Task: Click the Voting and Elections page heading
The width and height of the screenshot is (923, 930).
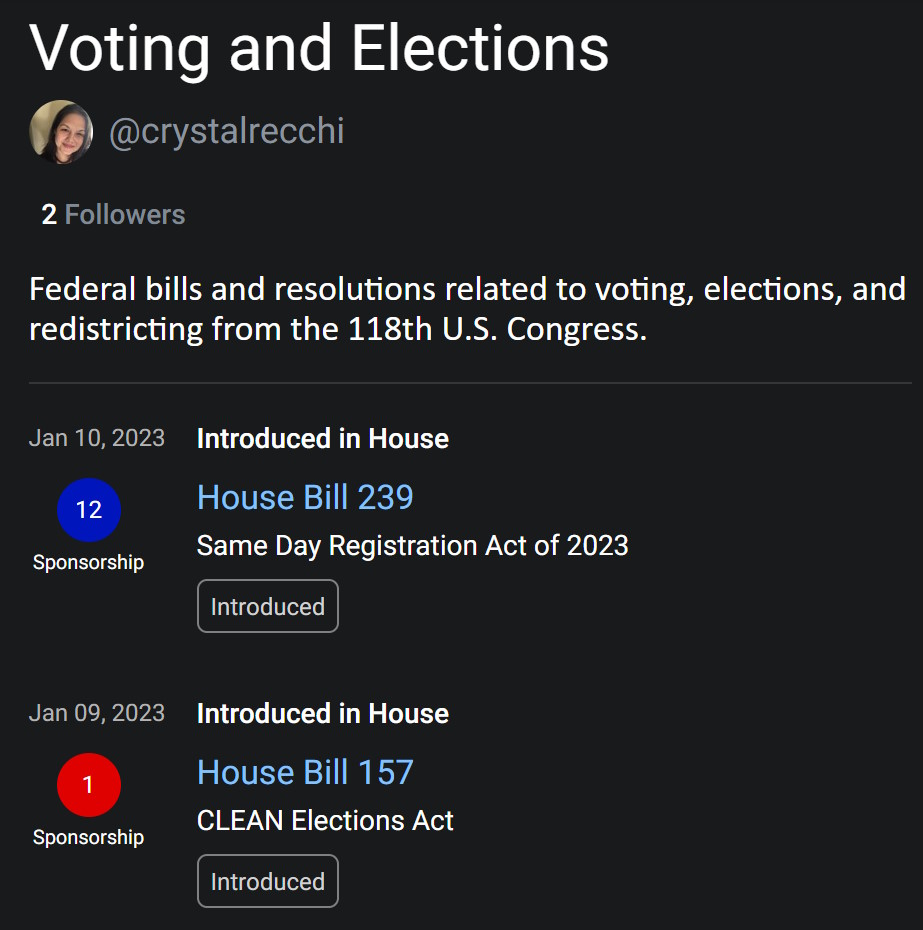Action: (319, 47)
